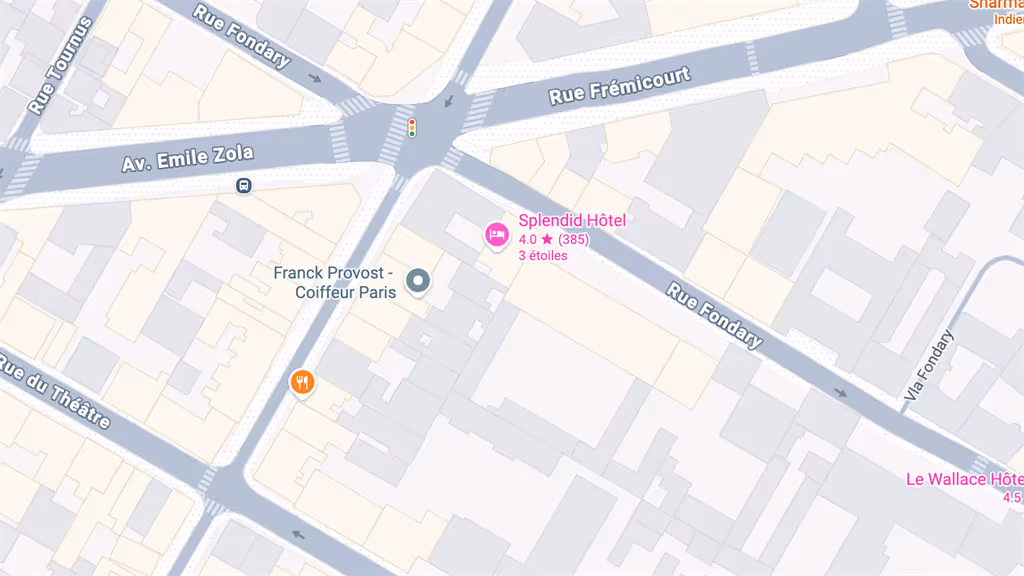
Task: Click the Rue du Théâtre street label
Action: 54,391
